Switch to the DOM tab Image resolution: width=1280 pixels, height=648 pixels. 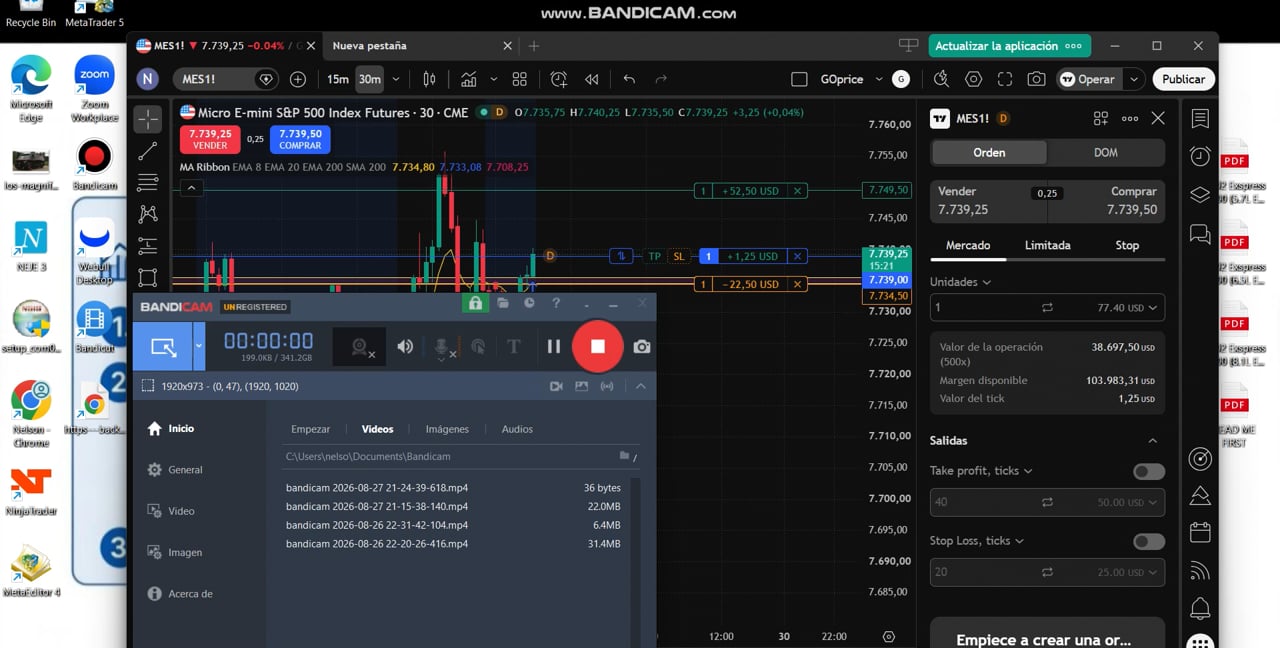click(1106, 152)
